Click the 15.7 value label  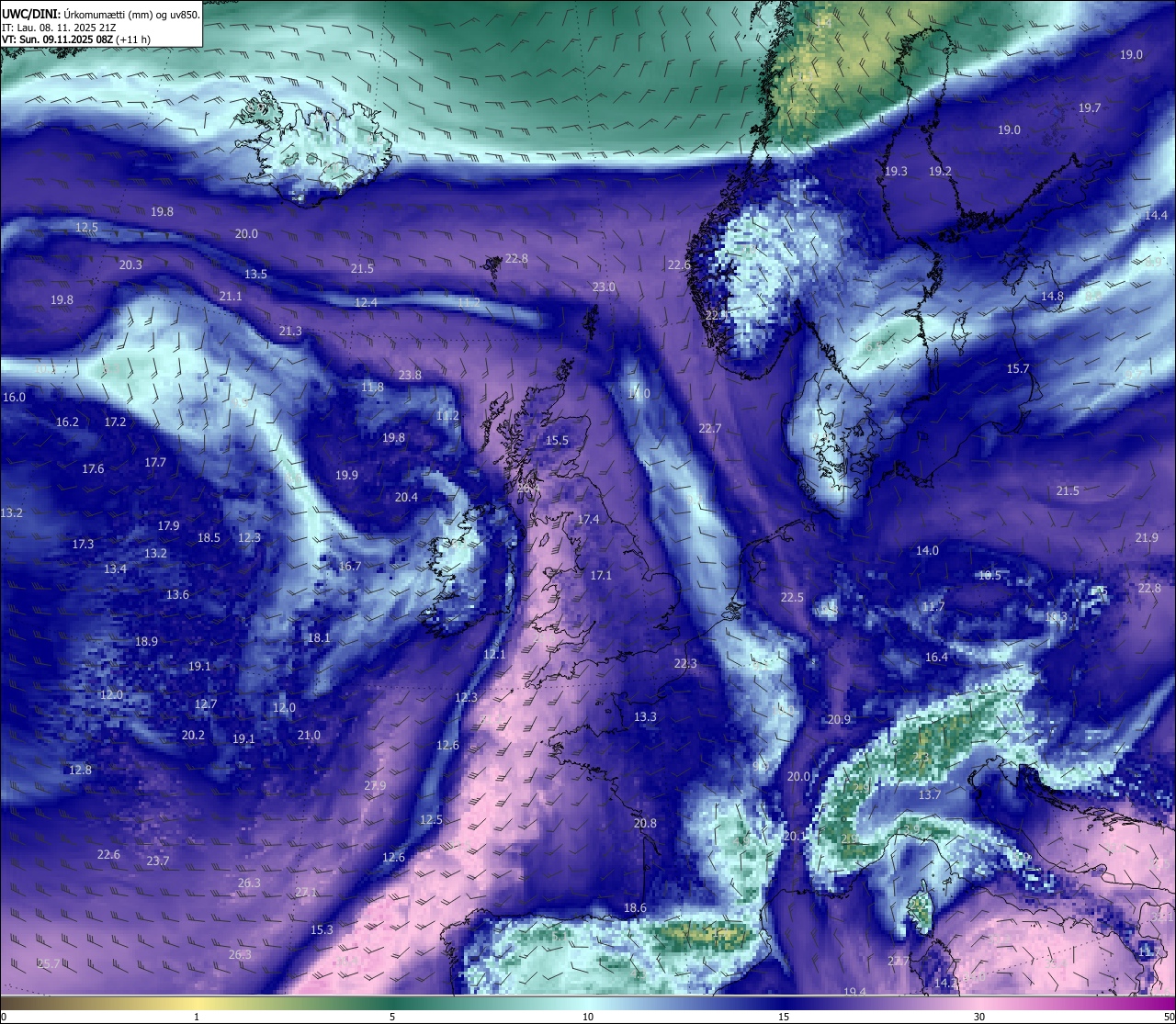tap(1018, 369)
